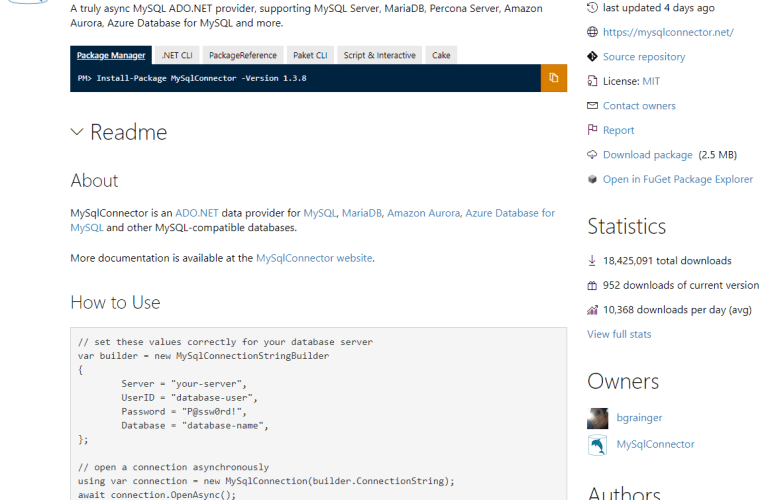Screen dimensions: 770x500
Task: Switch to Script & Interactive tab
Action: pyautogui.click(x=379, y=56)
